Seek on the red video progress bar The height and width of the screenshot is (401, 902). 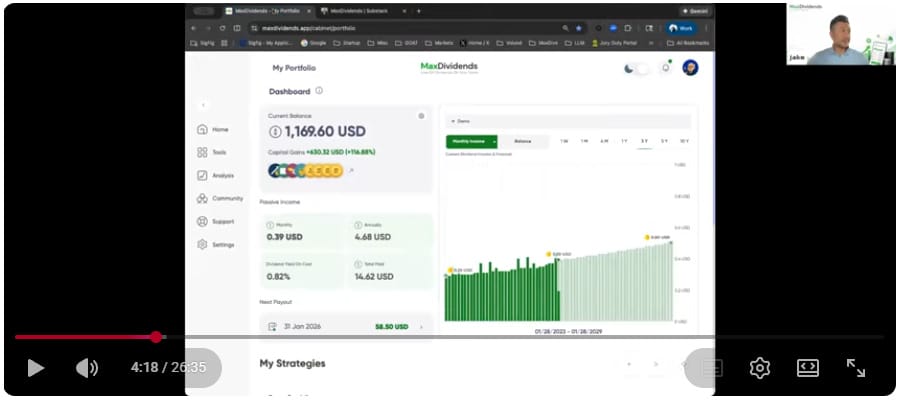[x=449, y=337]
